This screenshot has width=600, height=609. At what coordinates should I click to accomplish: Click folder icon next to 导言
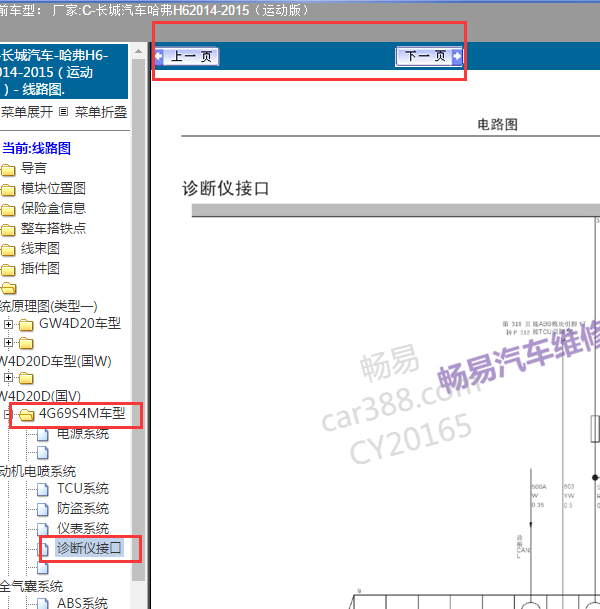point(8,170)
